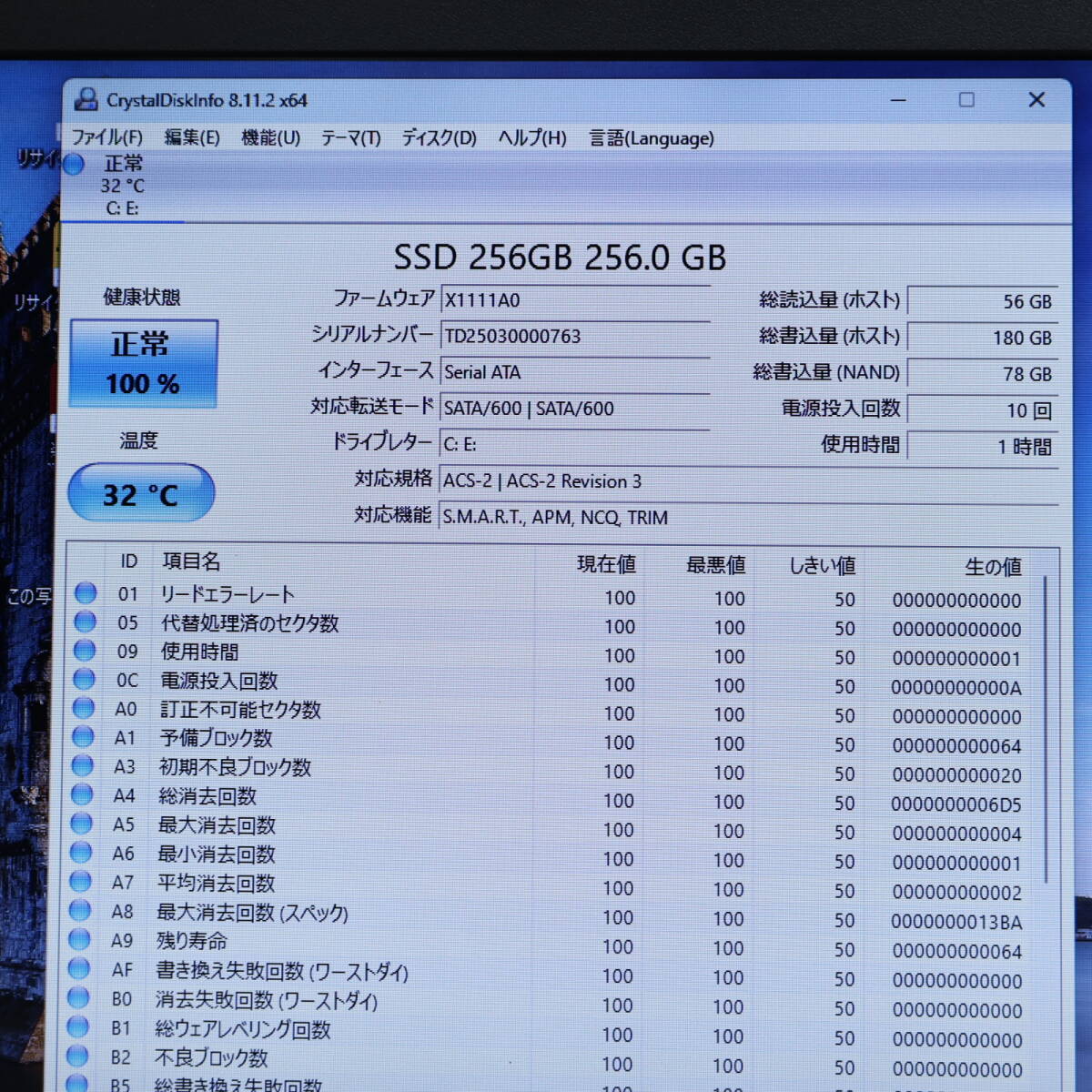Click the SSD 256GB 256.0 GB model title

click(561, 258)
